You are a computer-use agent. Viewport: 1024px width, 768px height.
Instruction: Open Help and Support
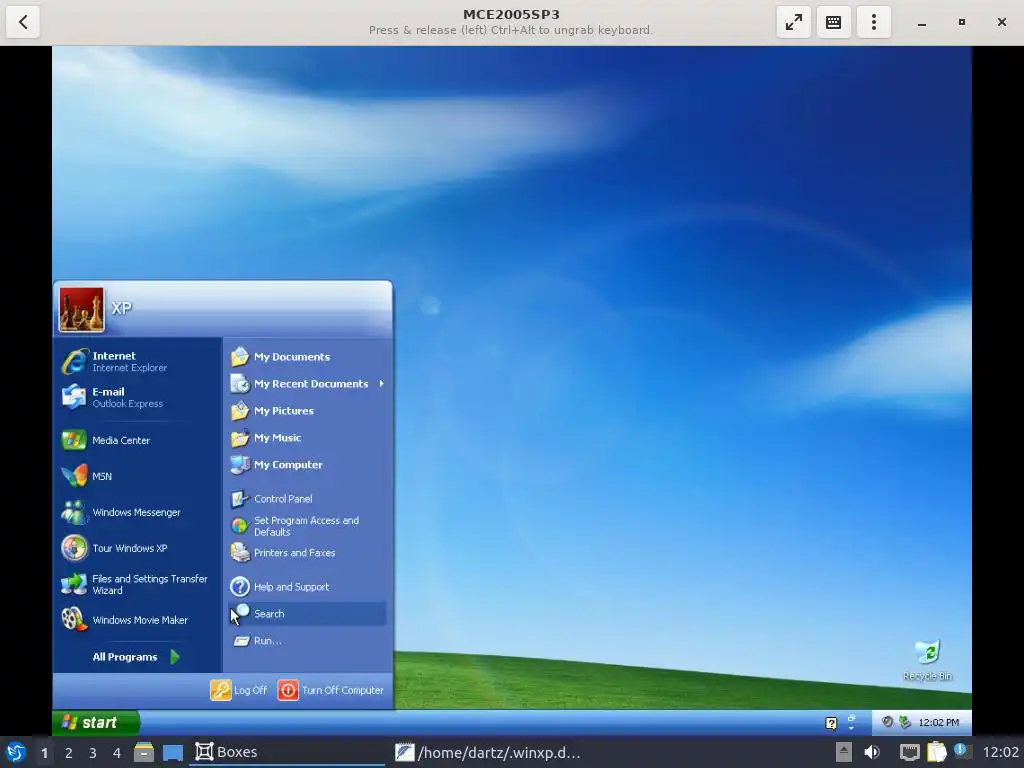point(308,586)
